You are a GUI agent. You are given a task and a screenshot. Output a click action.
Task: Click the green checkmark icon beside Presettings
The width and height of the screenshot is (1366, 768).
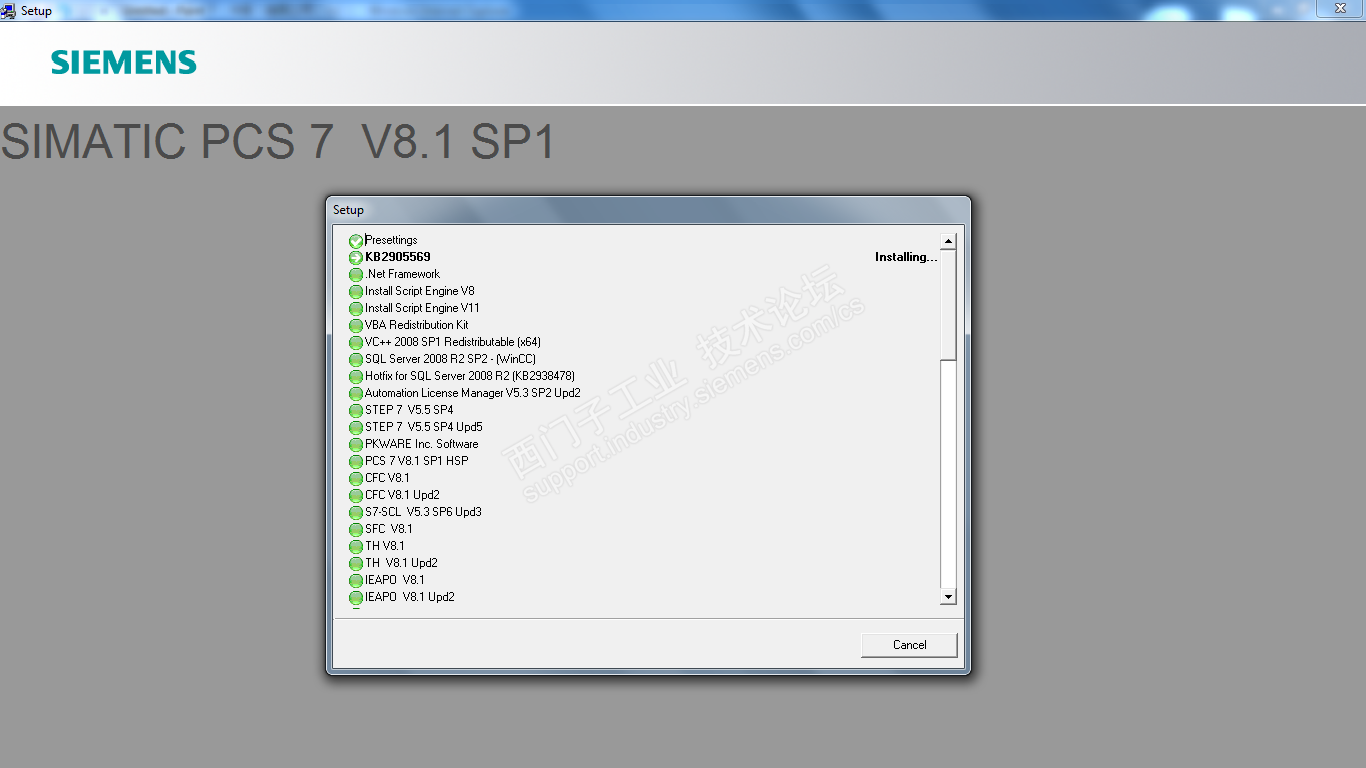pos(356,241)
